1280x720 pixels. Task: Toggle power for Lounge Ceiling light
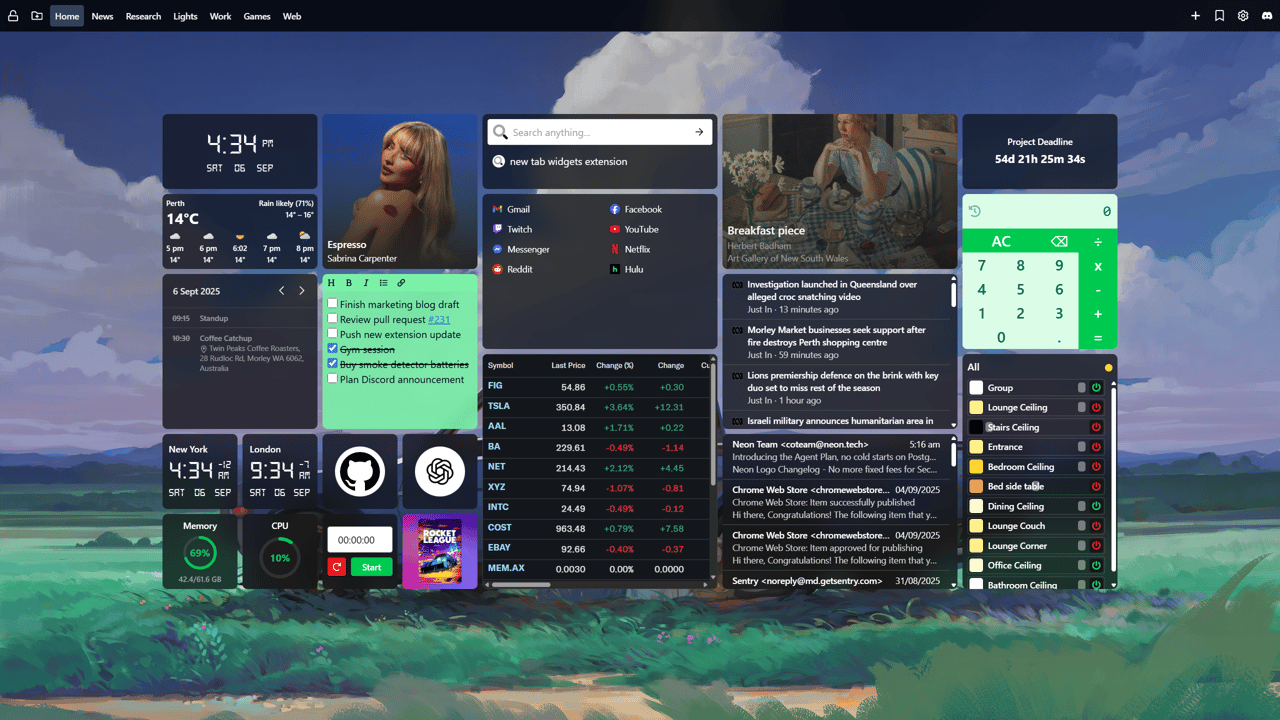(1096, 407)
